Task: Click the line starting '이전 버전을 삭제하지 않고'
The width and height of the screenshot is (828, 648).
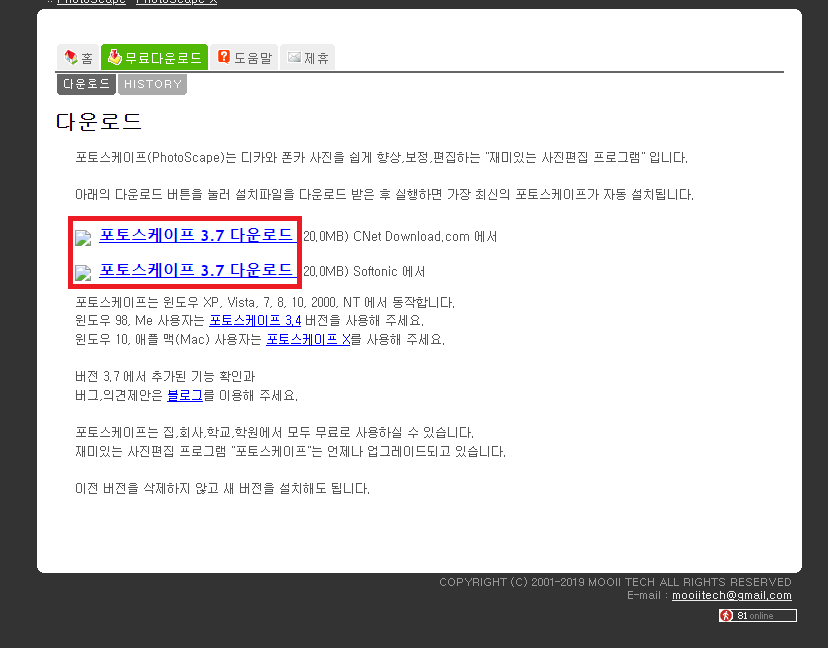Action: coord(222,489)
